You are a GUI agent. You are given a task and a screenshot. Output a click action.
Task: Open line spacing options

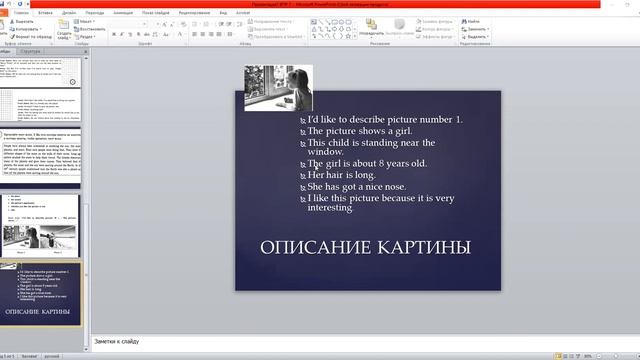(240, 24)
